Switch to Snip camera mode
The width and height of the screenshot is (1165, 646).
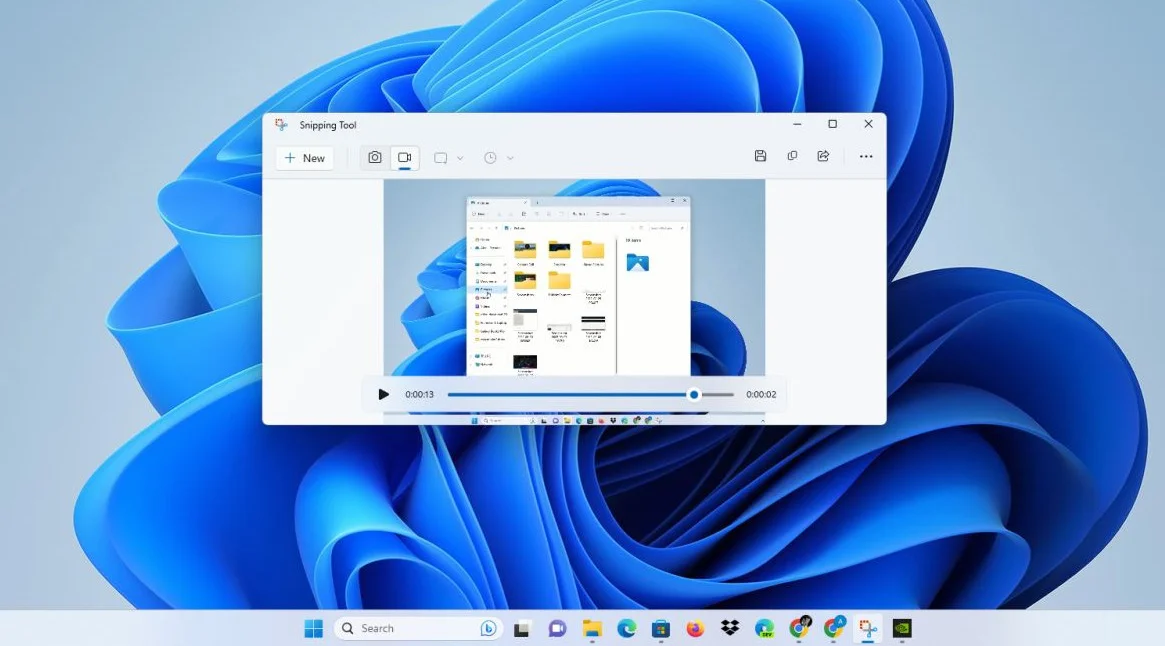pos(375,158)
